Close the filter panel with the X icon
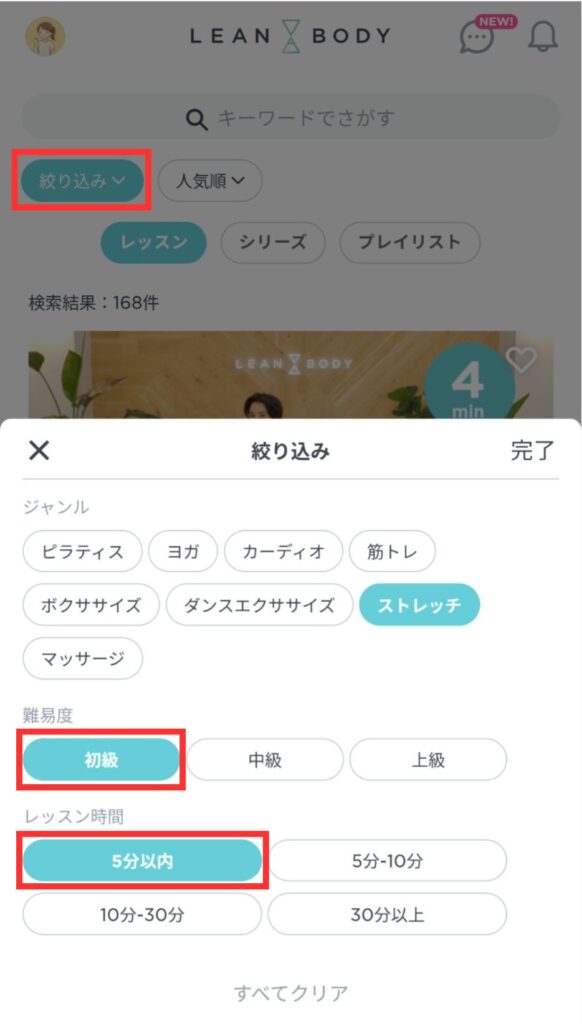The height and width of the screenshot is (1024, 582). point(39,450)
